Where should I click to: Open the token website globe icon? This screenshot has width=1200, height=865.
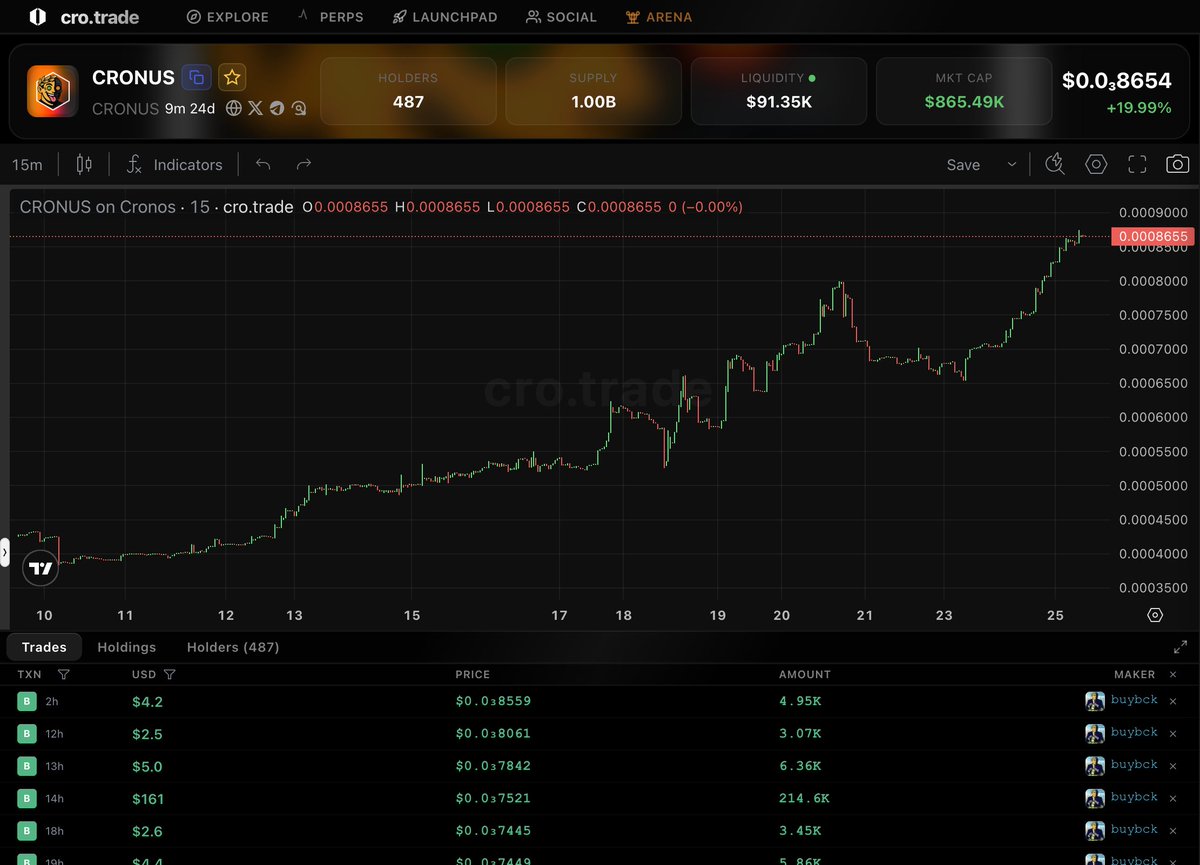(234, 108)
